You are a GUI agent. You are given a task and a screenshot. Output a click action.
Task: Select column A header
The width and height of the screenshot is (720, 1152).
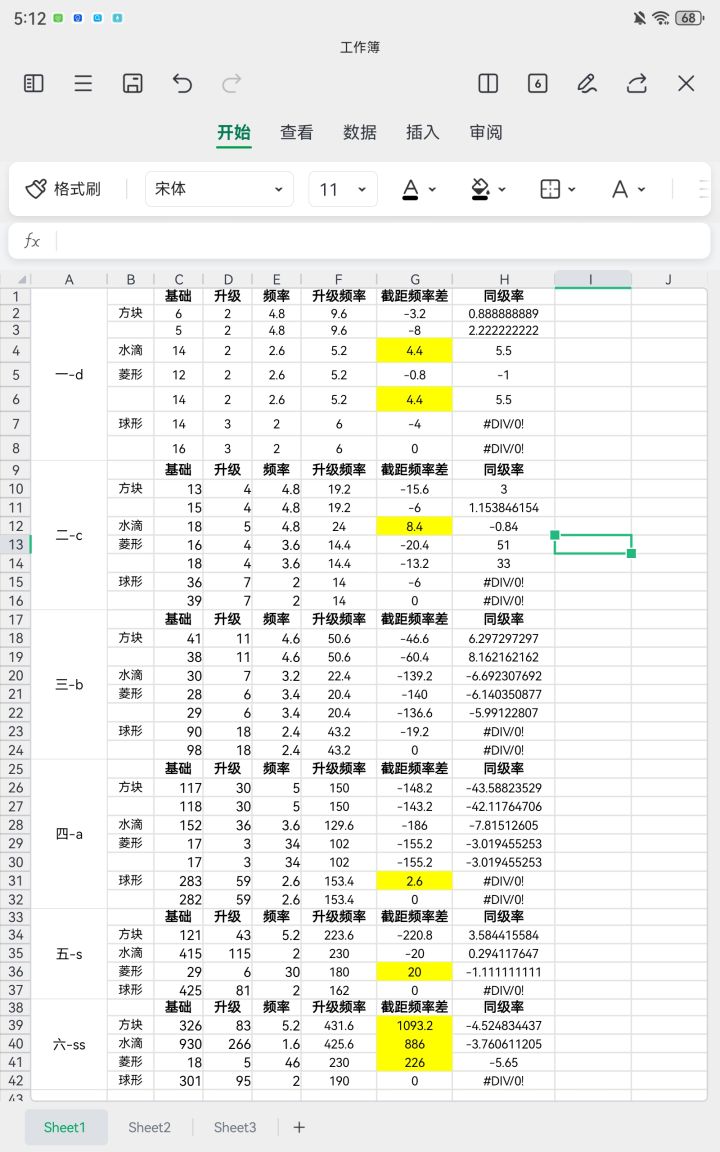click(x=69, y=279)
